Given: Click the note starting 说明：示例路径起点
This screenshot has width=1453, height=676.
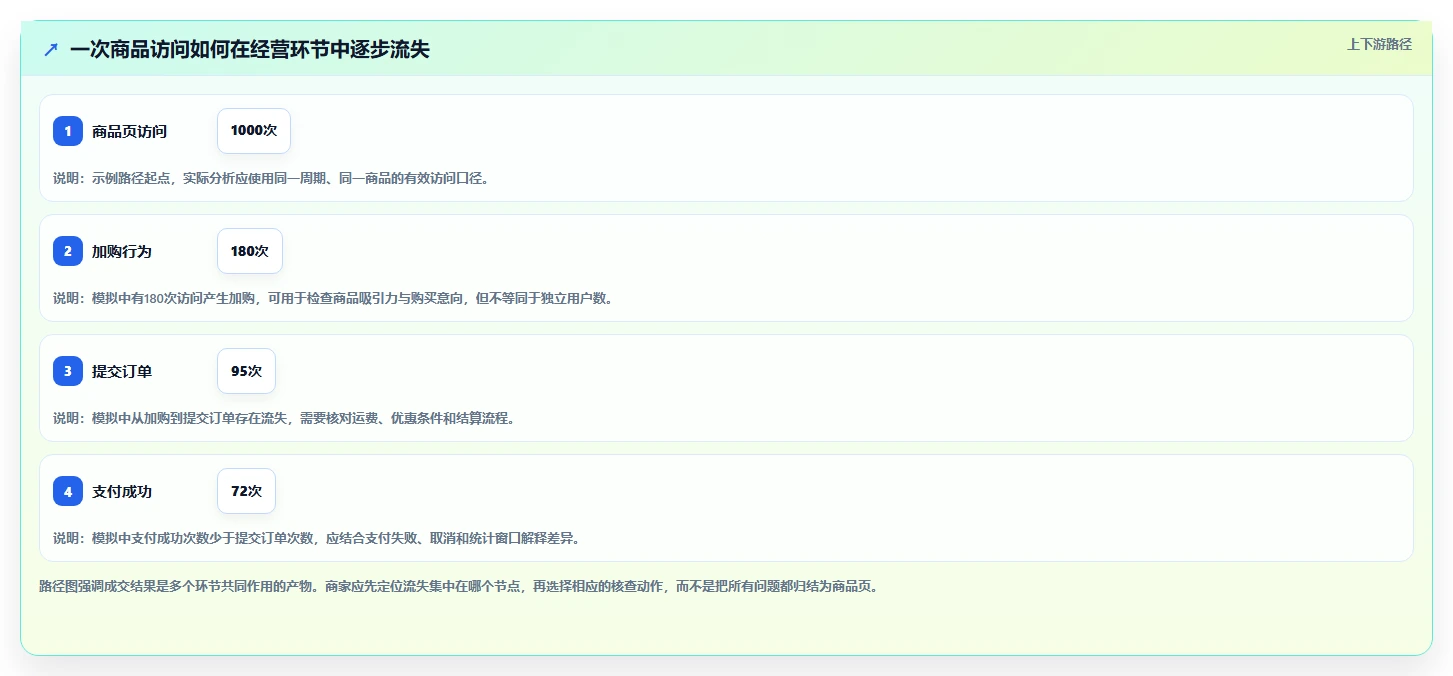Looking at the screenshot, I should click(271, 178).
